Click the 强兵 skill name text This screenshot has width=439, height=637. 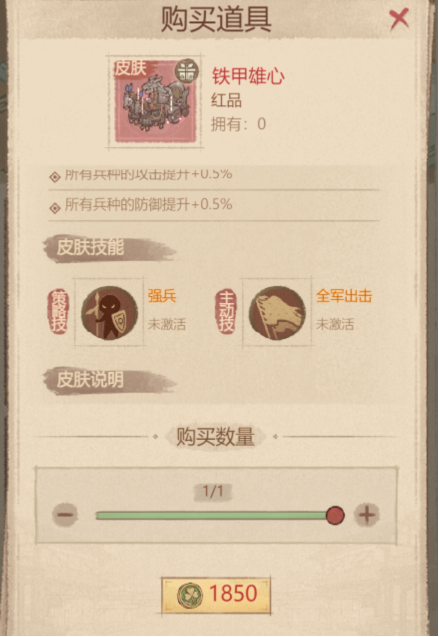[x=162, y=296]
